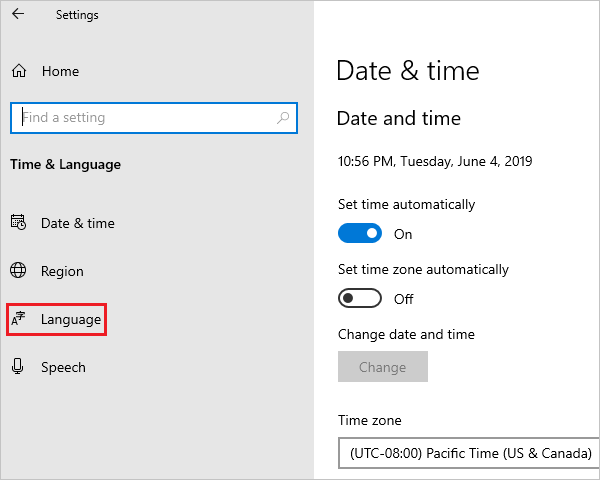Click the 'On' label beside automatic time toggle

pyautogui.click(x=403, y=234)
